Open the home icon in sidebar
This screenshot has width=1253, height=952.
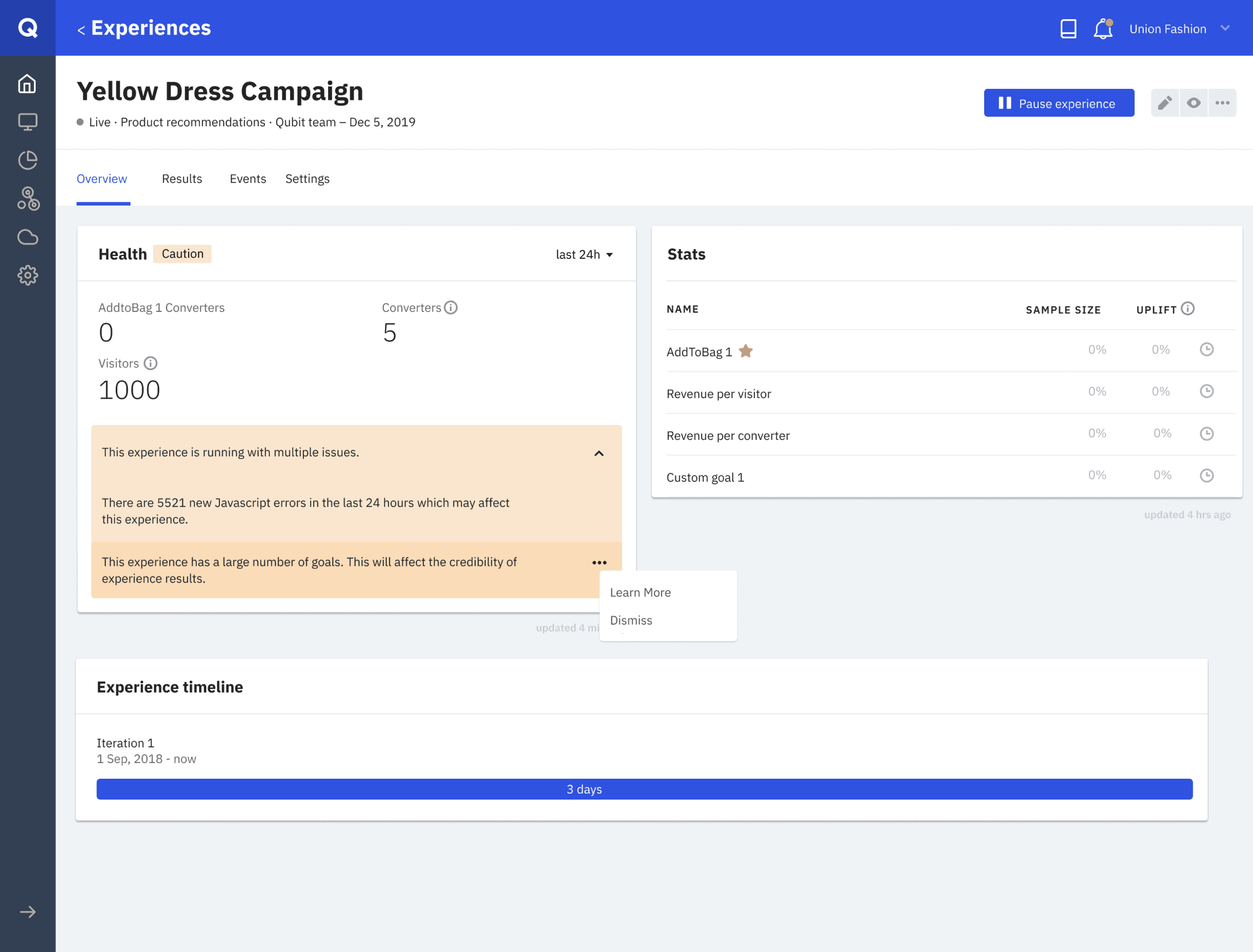(27, 84)
